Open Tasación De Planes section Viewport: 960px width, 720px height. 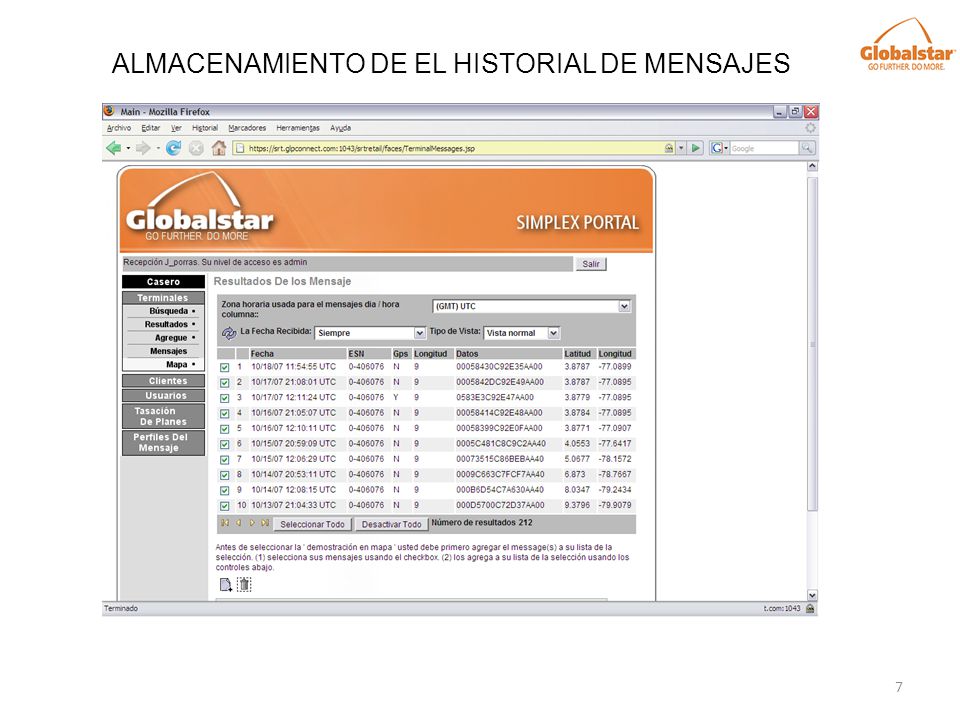point(163,416)
